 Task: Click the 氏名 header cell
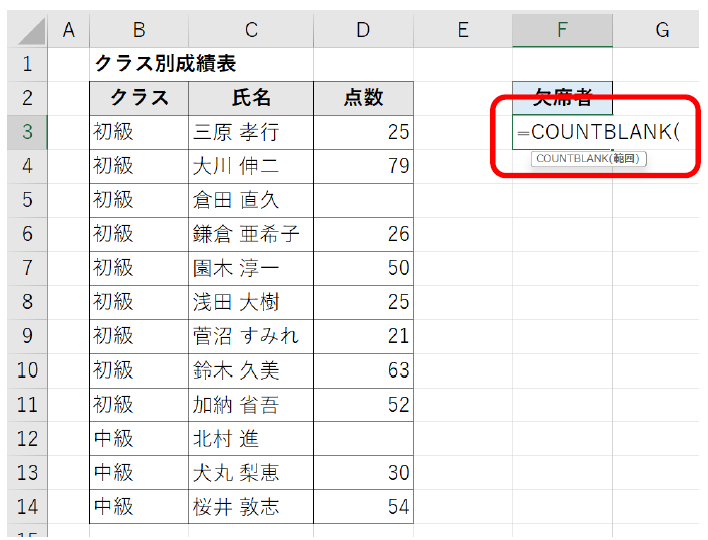(x=250, y=98)
